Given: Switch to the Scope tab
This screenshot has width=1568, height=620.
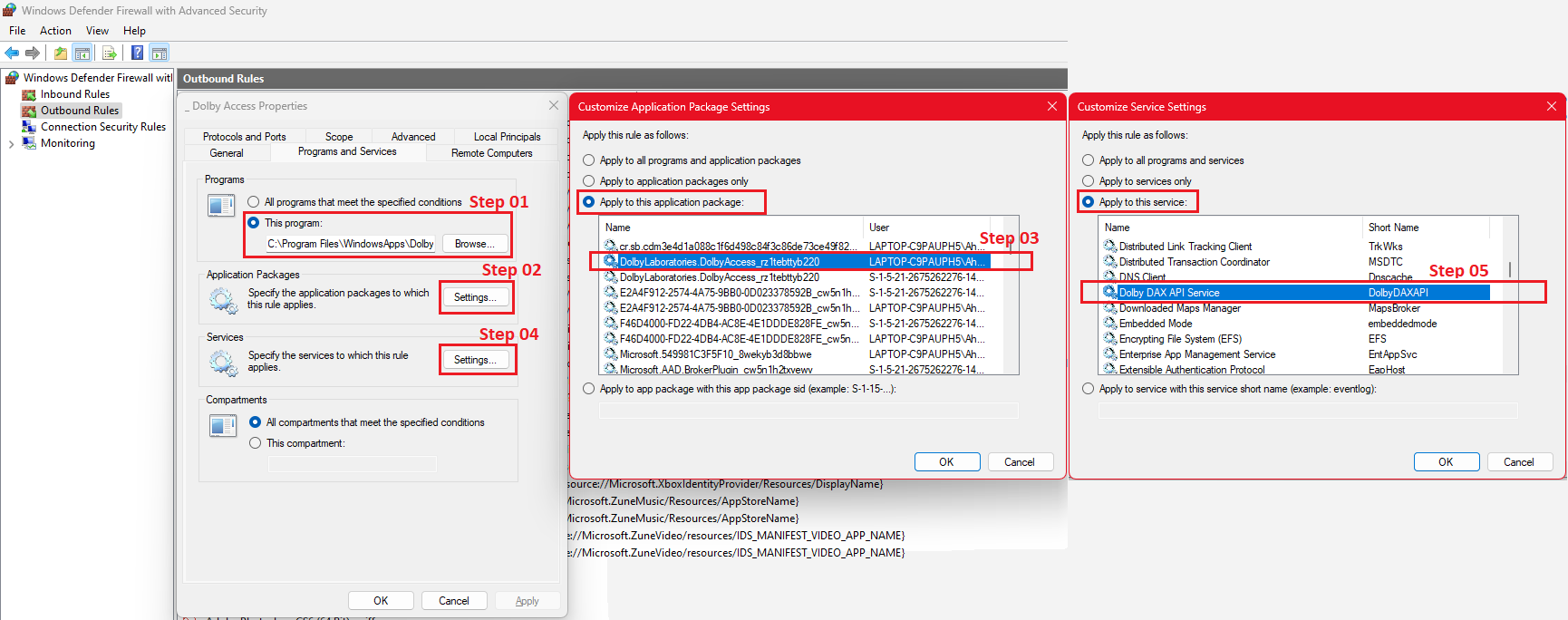Looking at the screenshot, I should (339, 137).
